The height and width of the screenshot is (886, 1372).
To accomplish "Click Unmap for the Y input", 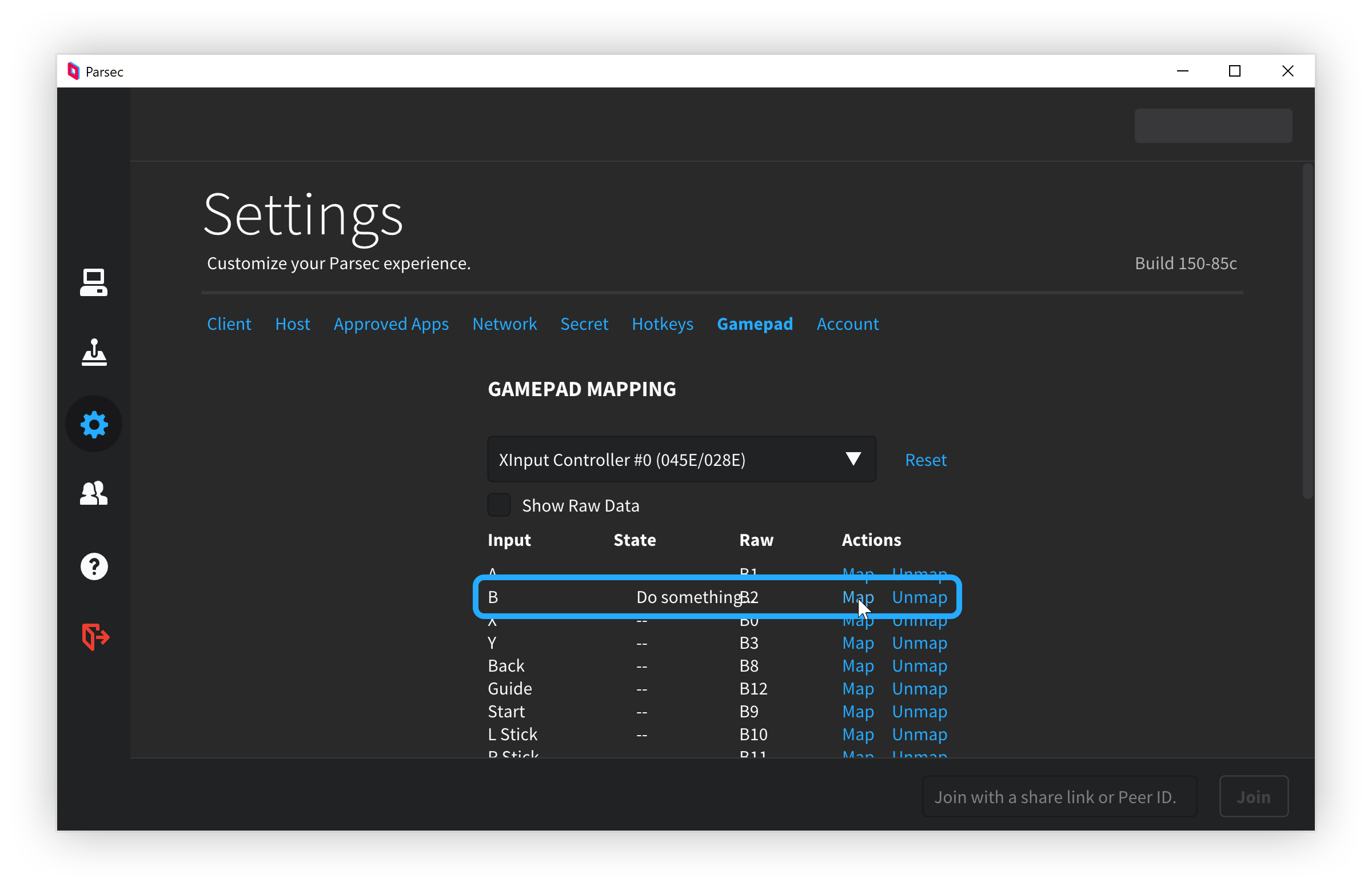I will click(919, 642).
